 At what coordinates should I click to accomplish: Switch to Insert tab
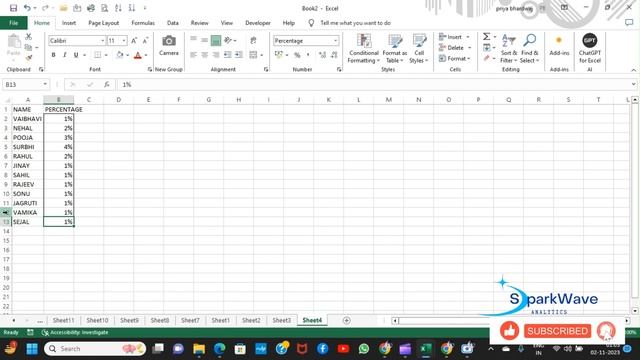[69, 23]
